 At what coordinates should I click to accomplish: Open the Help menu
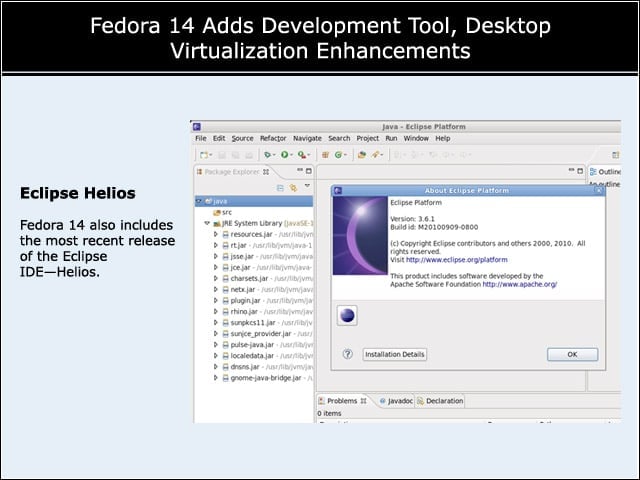pyautogui.click(x=443, y=138)
